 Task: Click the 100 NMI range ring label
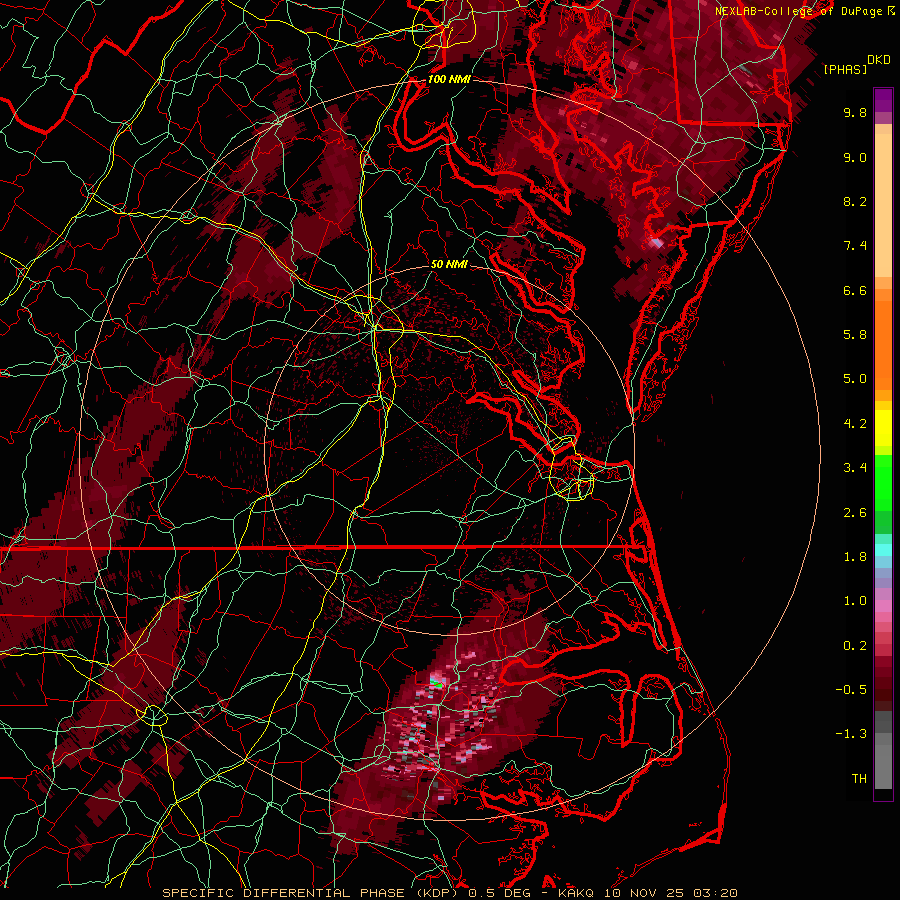(x=449, y=79)
